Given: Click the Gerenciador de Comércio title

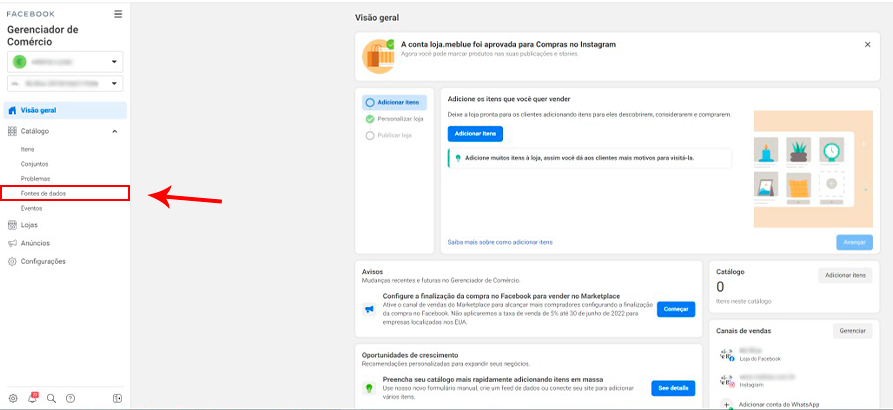Looking at the screenshot, I should point(43,35).
